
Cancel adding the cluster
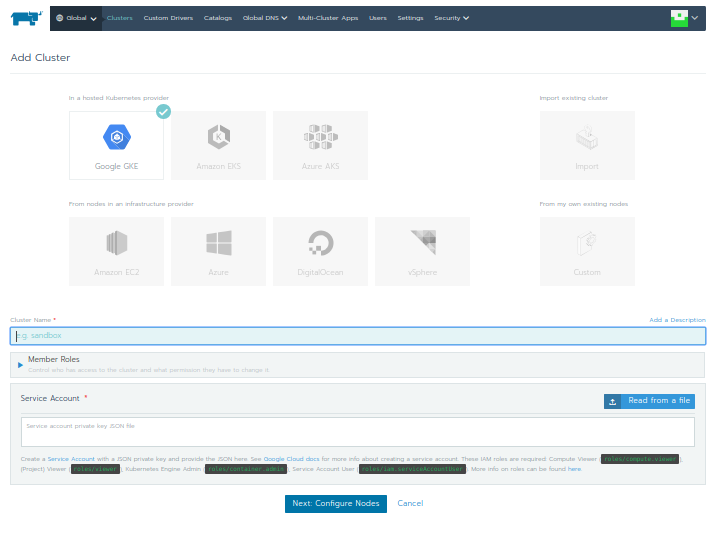point(410,504)
